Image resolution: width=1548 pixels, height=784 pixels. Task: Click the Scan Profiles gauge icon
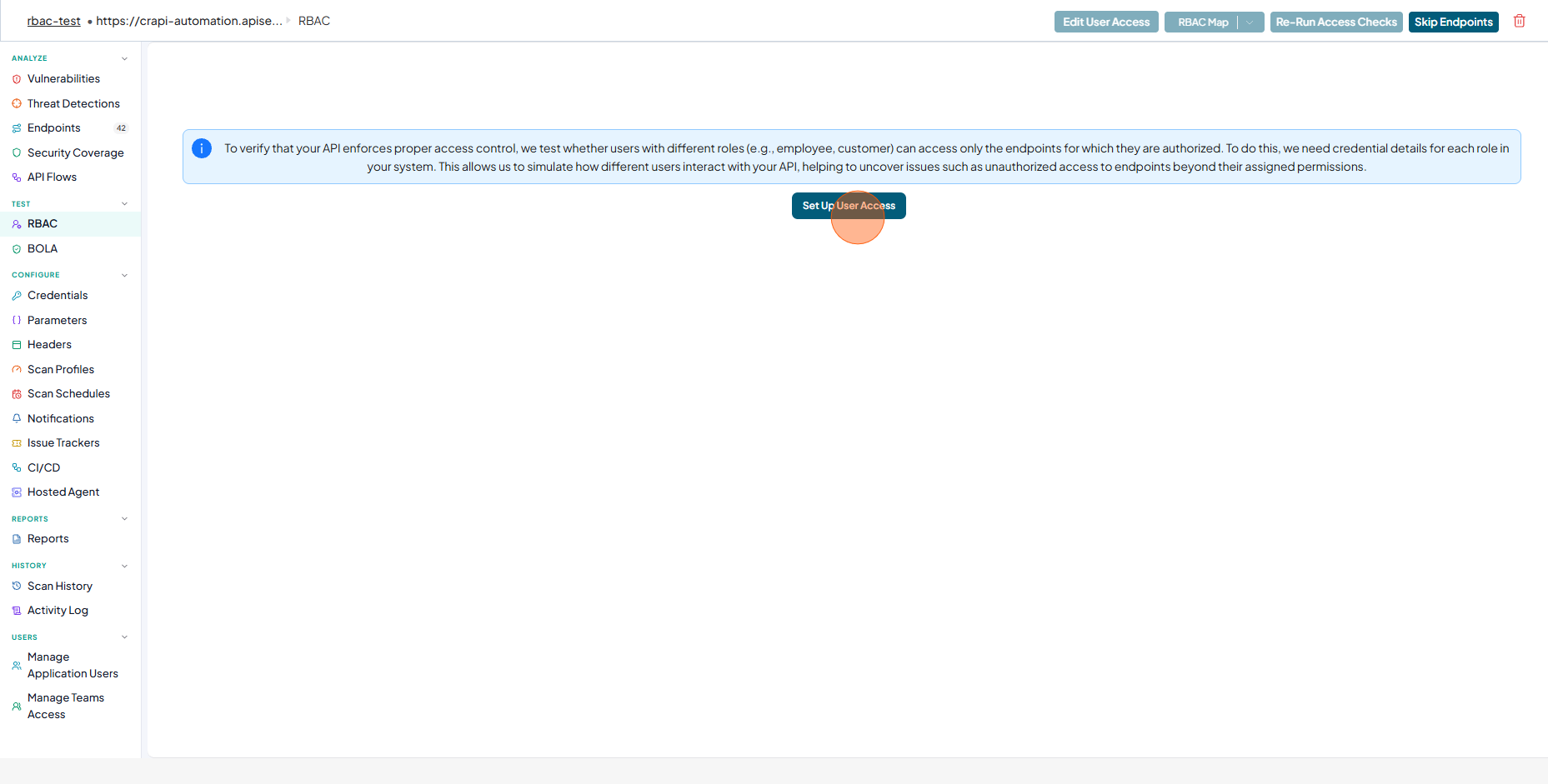tap(17, 369)
